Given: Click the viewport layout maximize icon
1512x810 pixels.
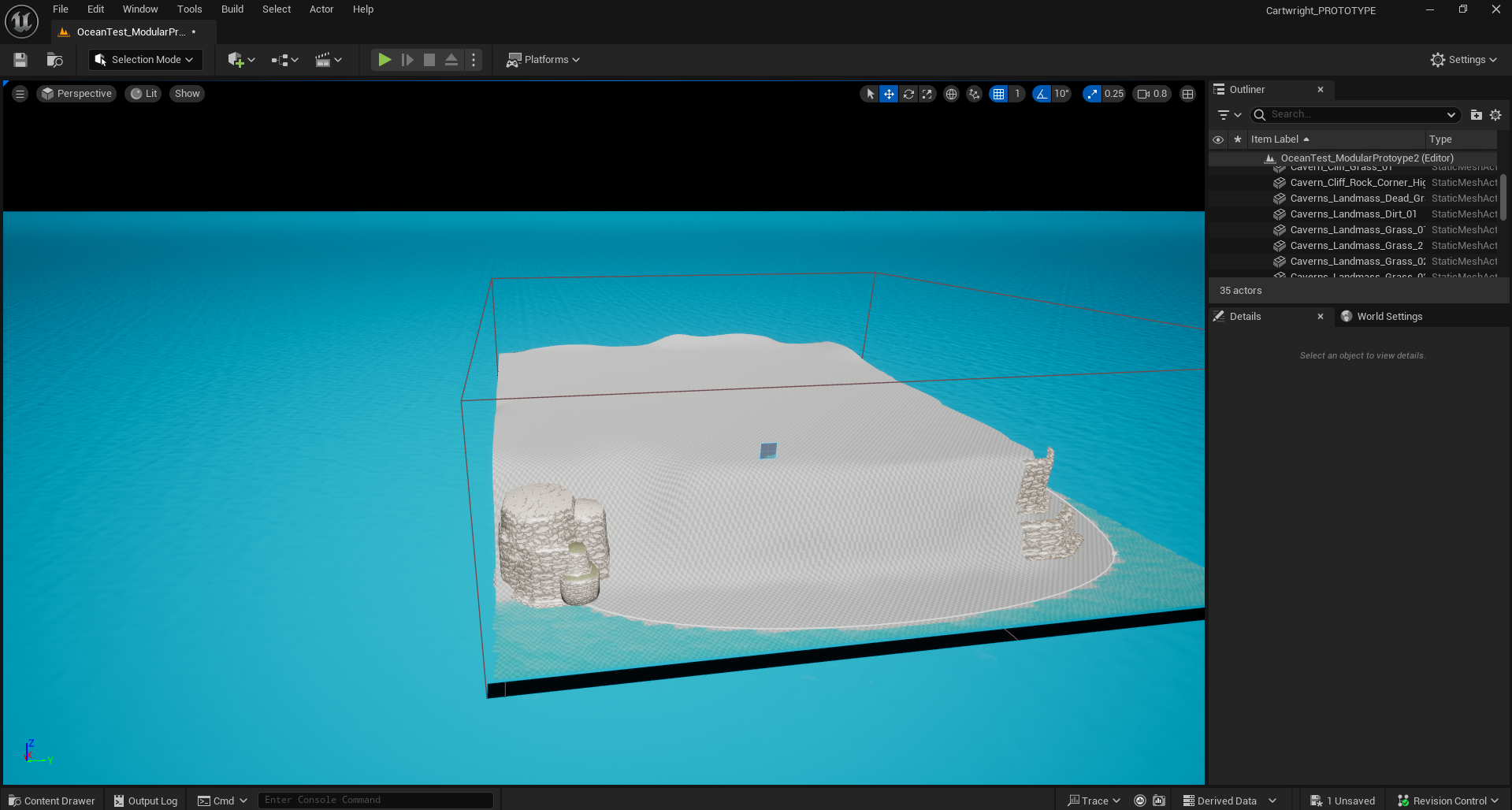Looking at the screenshot, I should 1188,94.
